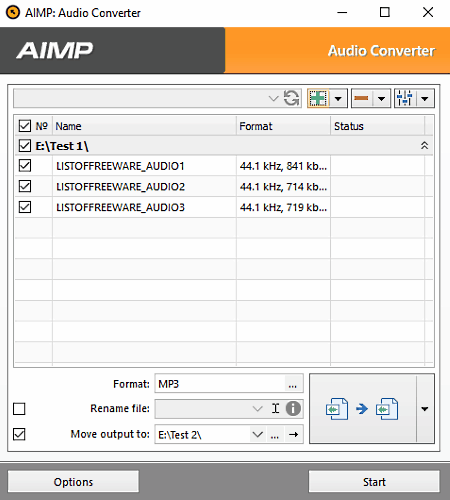Click the AIMP logo in title bar
The image size is (450, 500).
pos(13,13)
